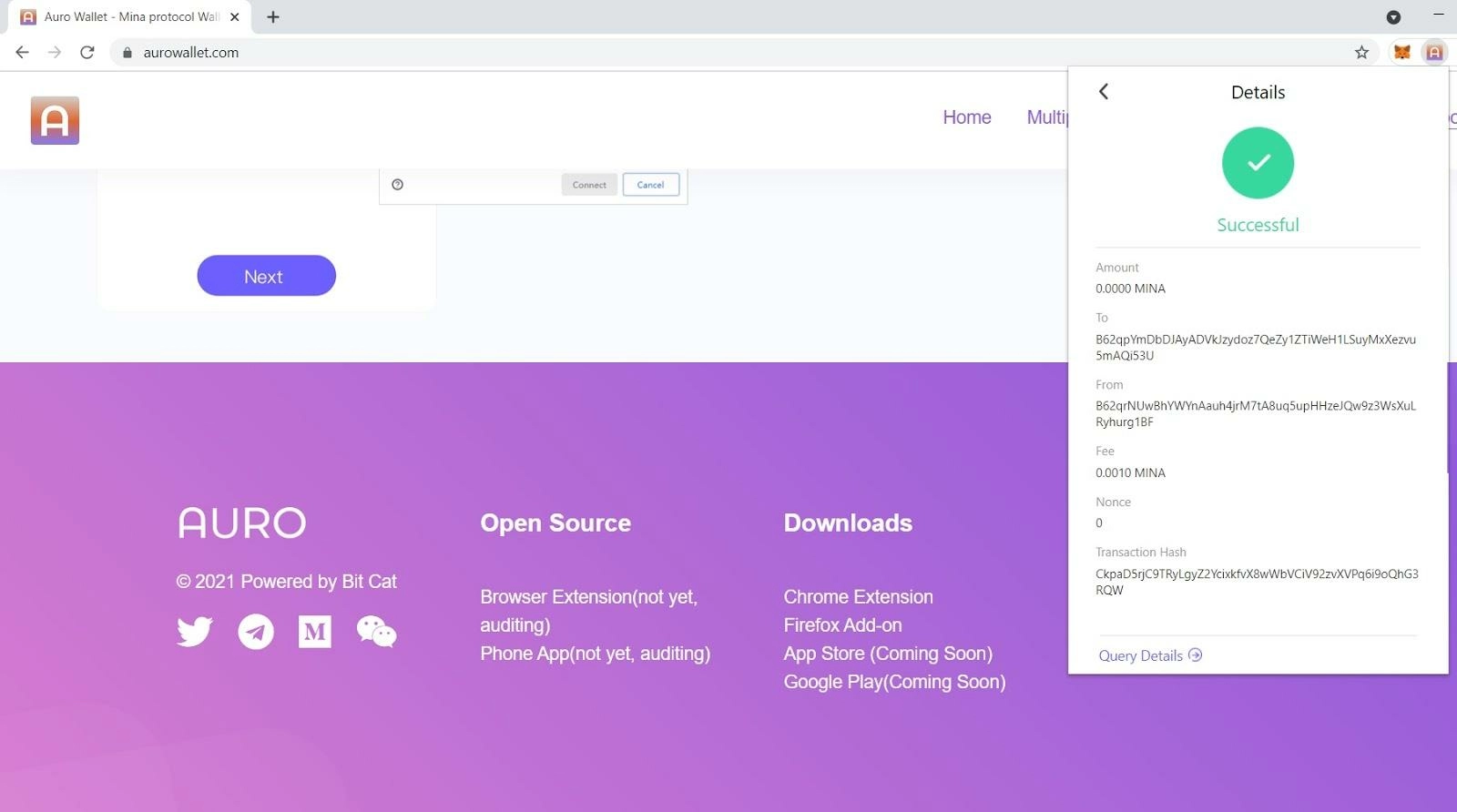
Task: Click the Transaction Hash CkpaD5rjC9T value
Action: click(1257, 582)
